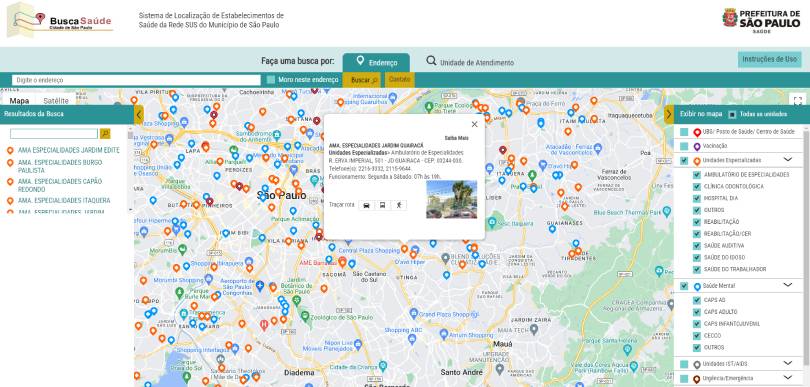Open AMA Especialidades Capão Redondo result
Screen dimensions: 810x387
(x=60, y=185)
